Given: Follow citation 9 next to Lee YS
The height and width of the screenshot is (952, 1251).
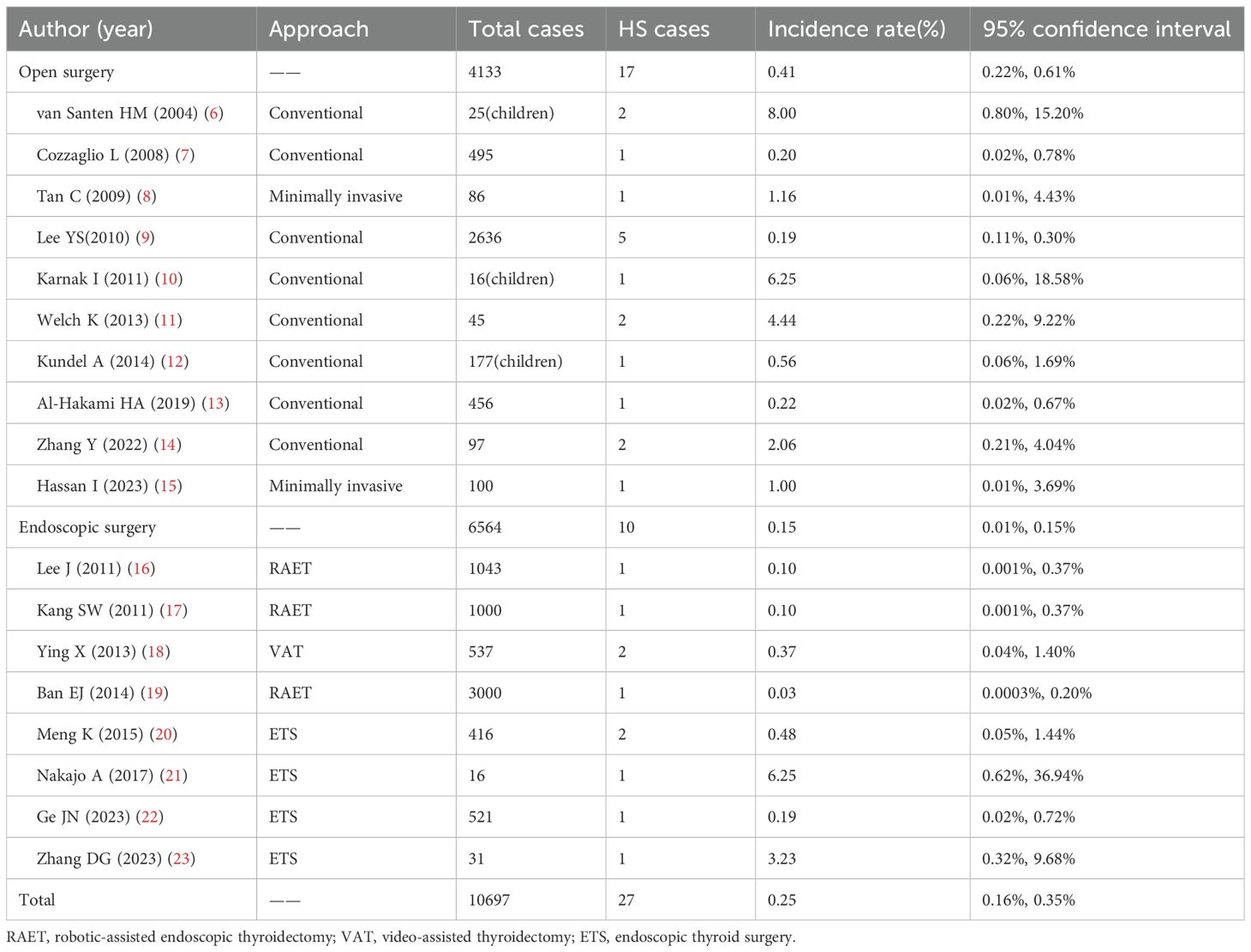Looking at the screenshot, I should point(146,237).
